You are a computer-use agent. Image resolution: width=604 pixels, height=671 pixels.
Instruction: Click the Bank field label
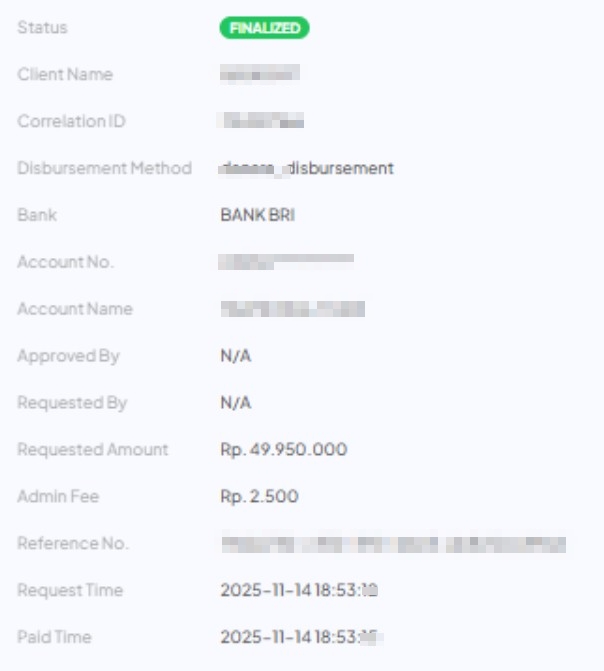click(37, 215)
